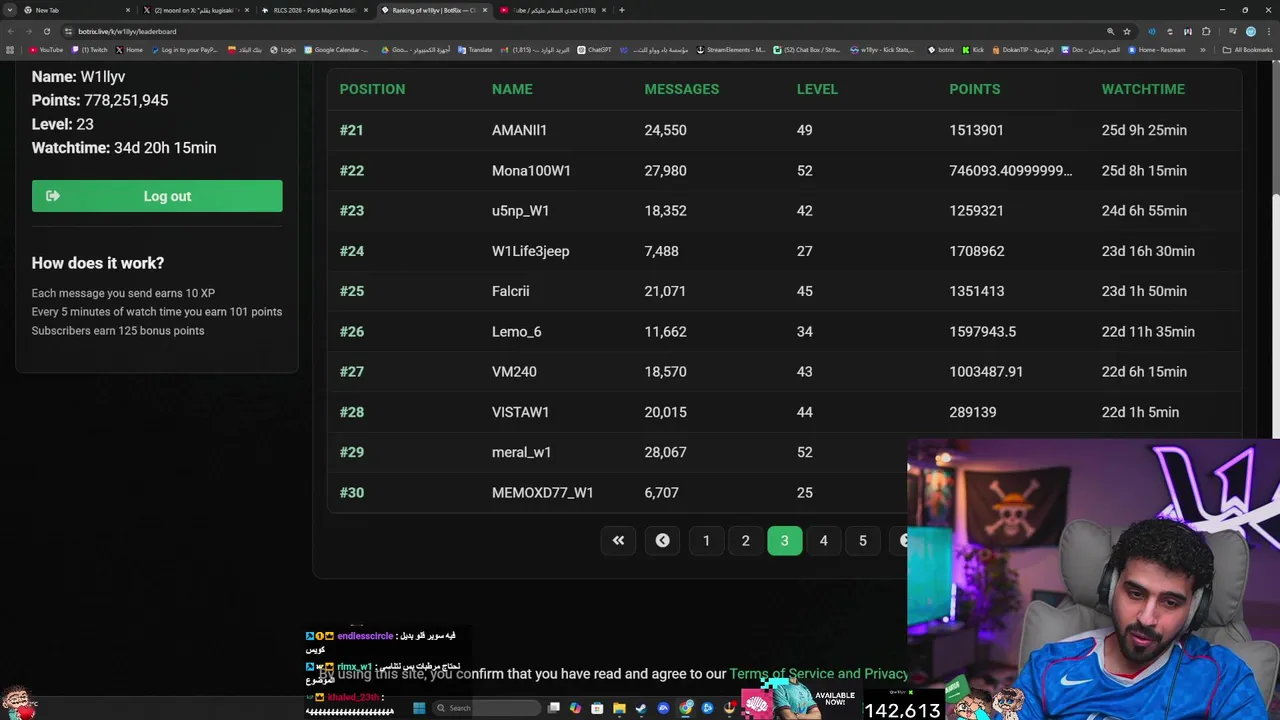Open the botrix bookmark
The height and width of the screenshot is (720, 1280).
(941, 50)
